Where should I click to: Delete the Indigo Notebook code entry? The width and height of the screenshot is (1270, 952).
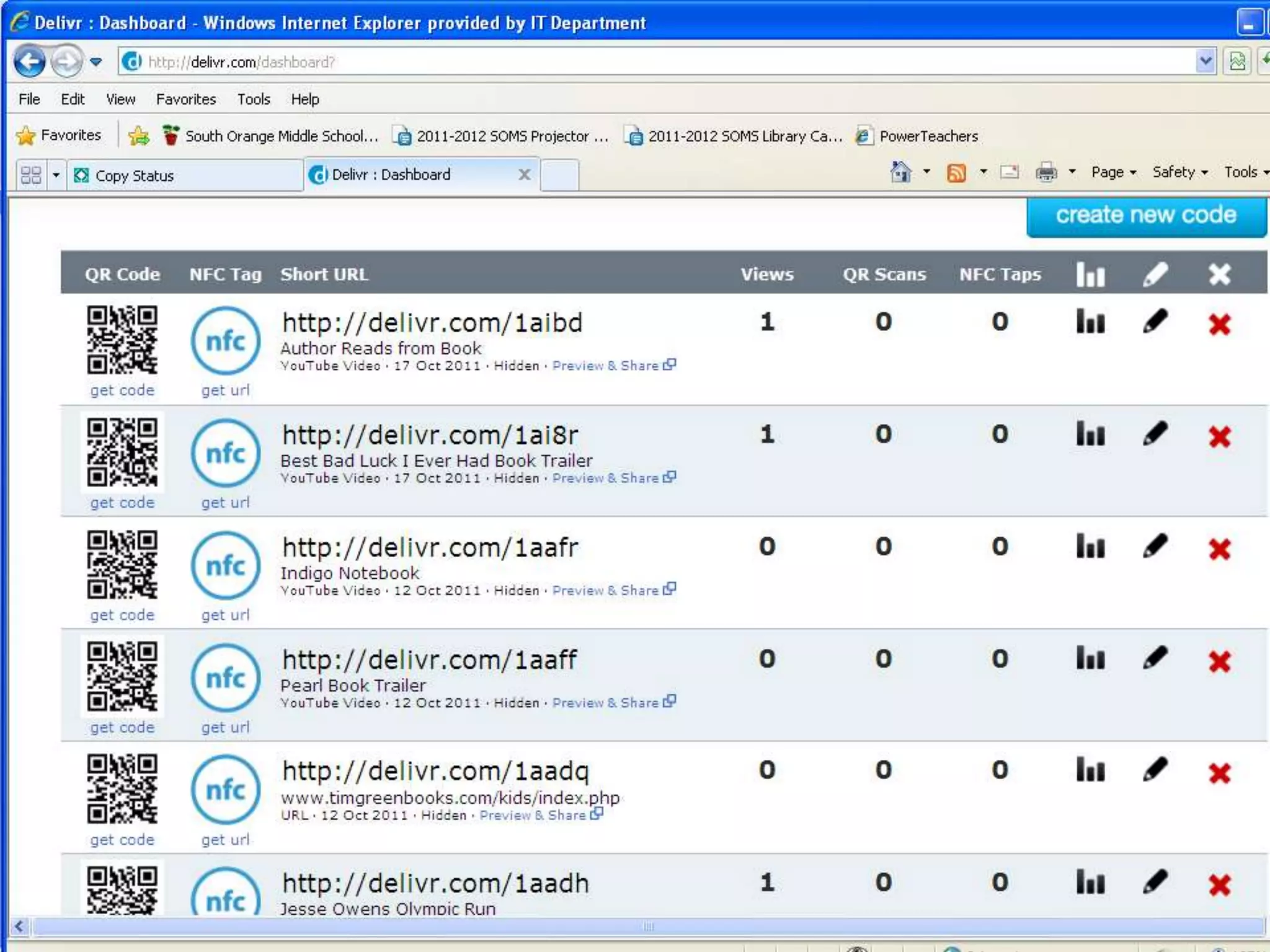point(1219,549)
